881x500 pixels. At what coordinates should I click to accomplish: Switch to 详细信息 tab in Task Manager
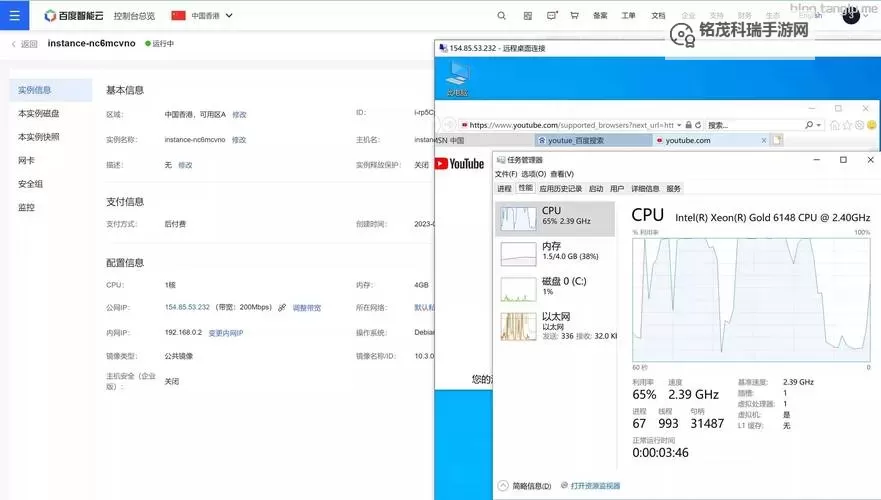[x=645, y=189]
